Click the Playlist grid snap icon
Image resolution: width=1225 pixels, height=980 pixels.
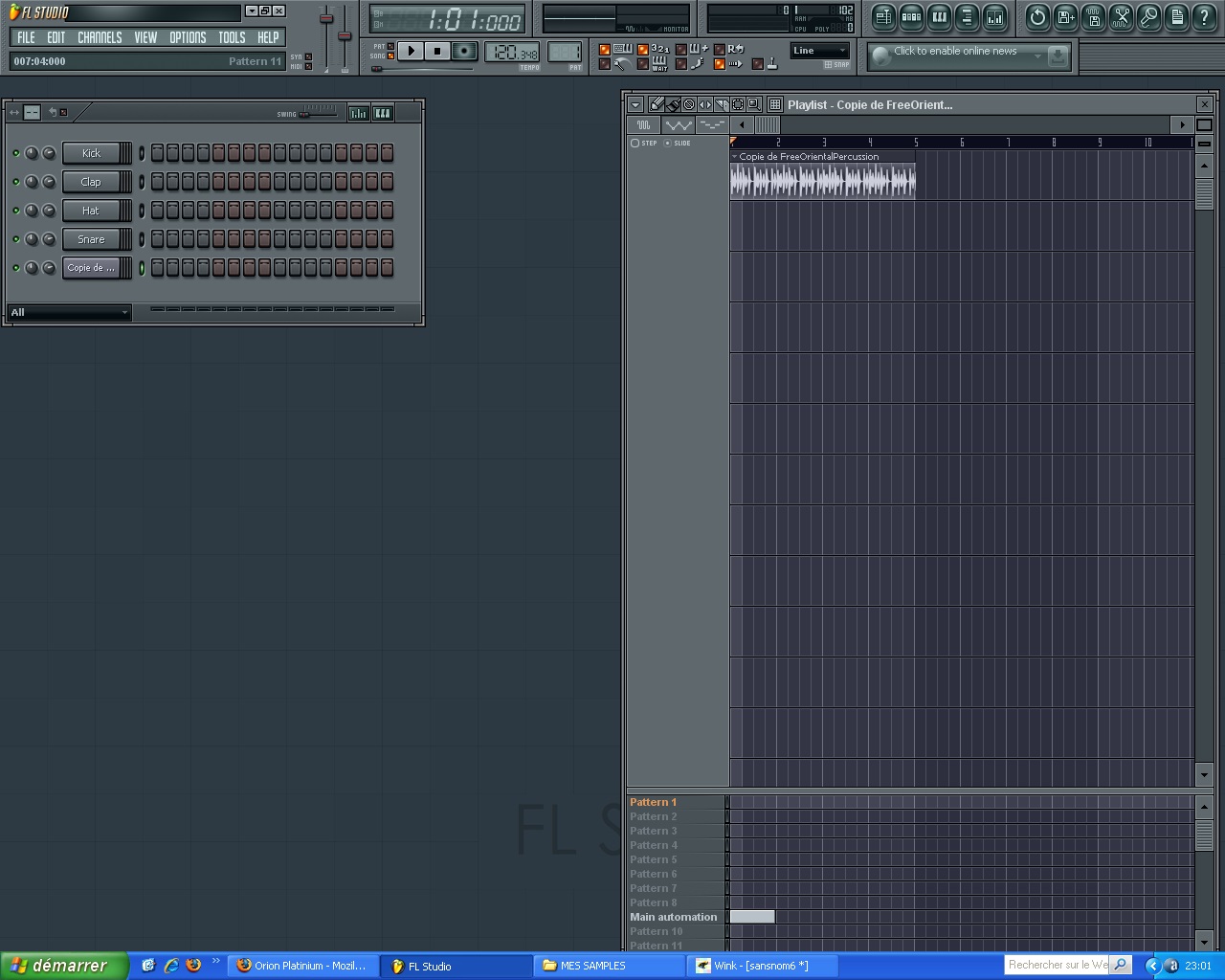775,104
